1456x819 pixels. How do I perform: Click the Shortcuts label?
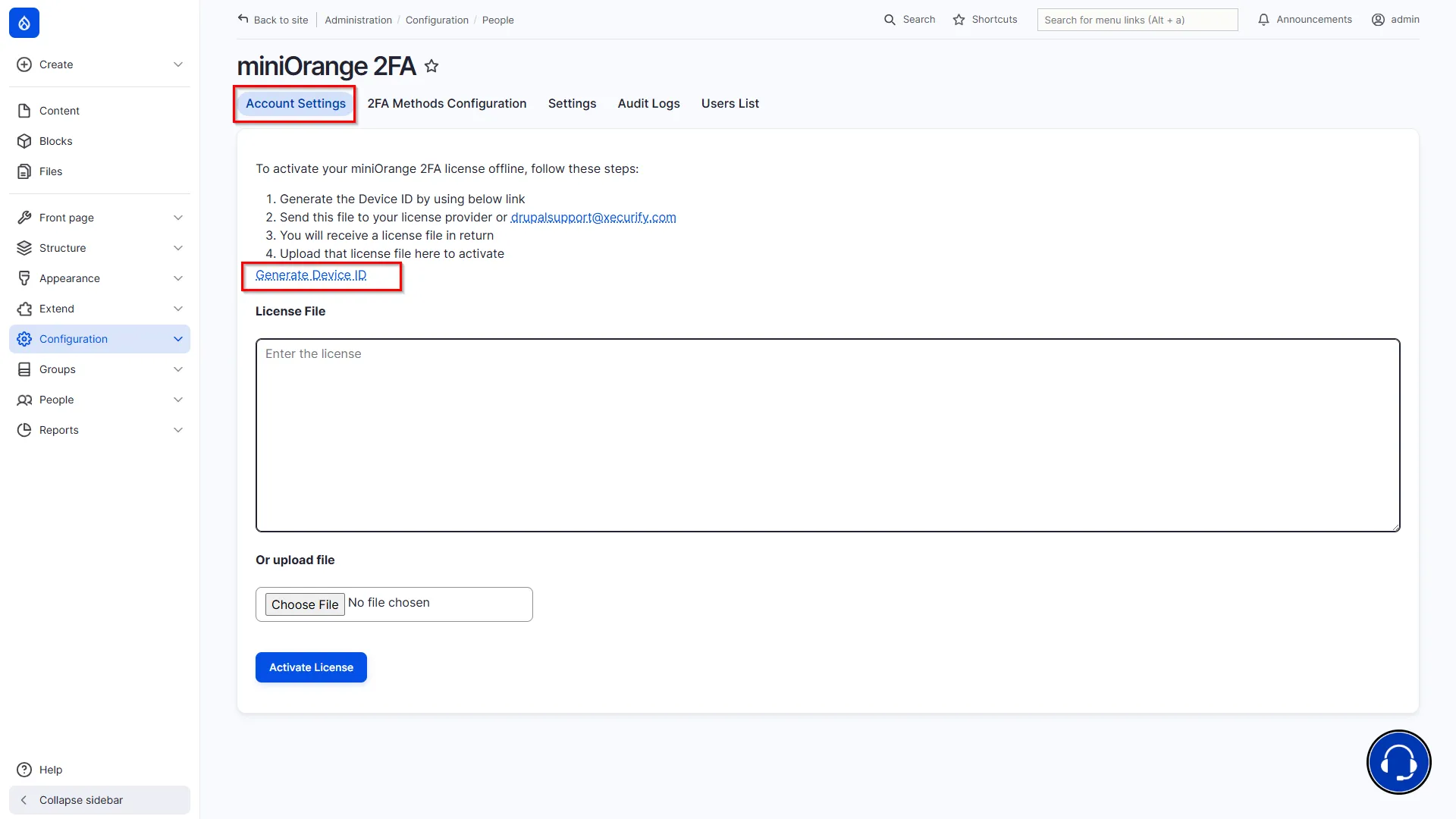(x=994, y=20)
